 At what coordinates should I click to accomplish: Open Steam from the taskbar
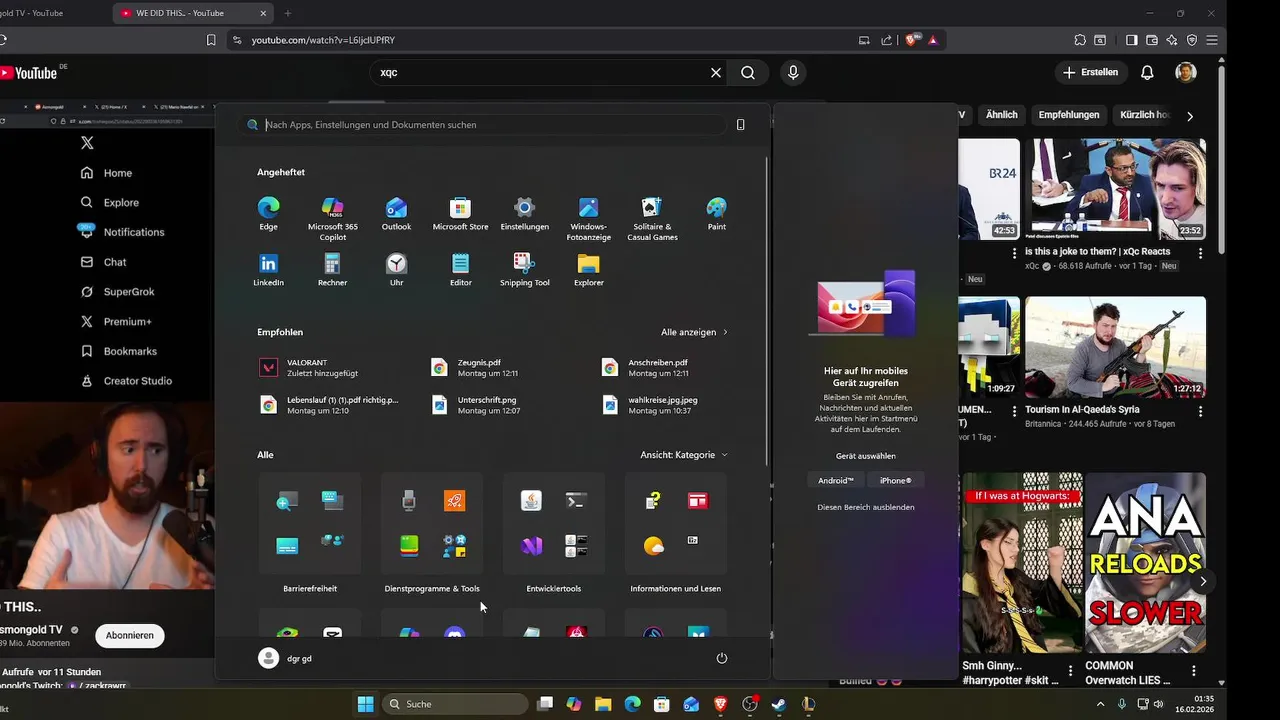[779, 704]
